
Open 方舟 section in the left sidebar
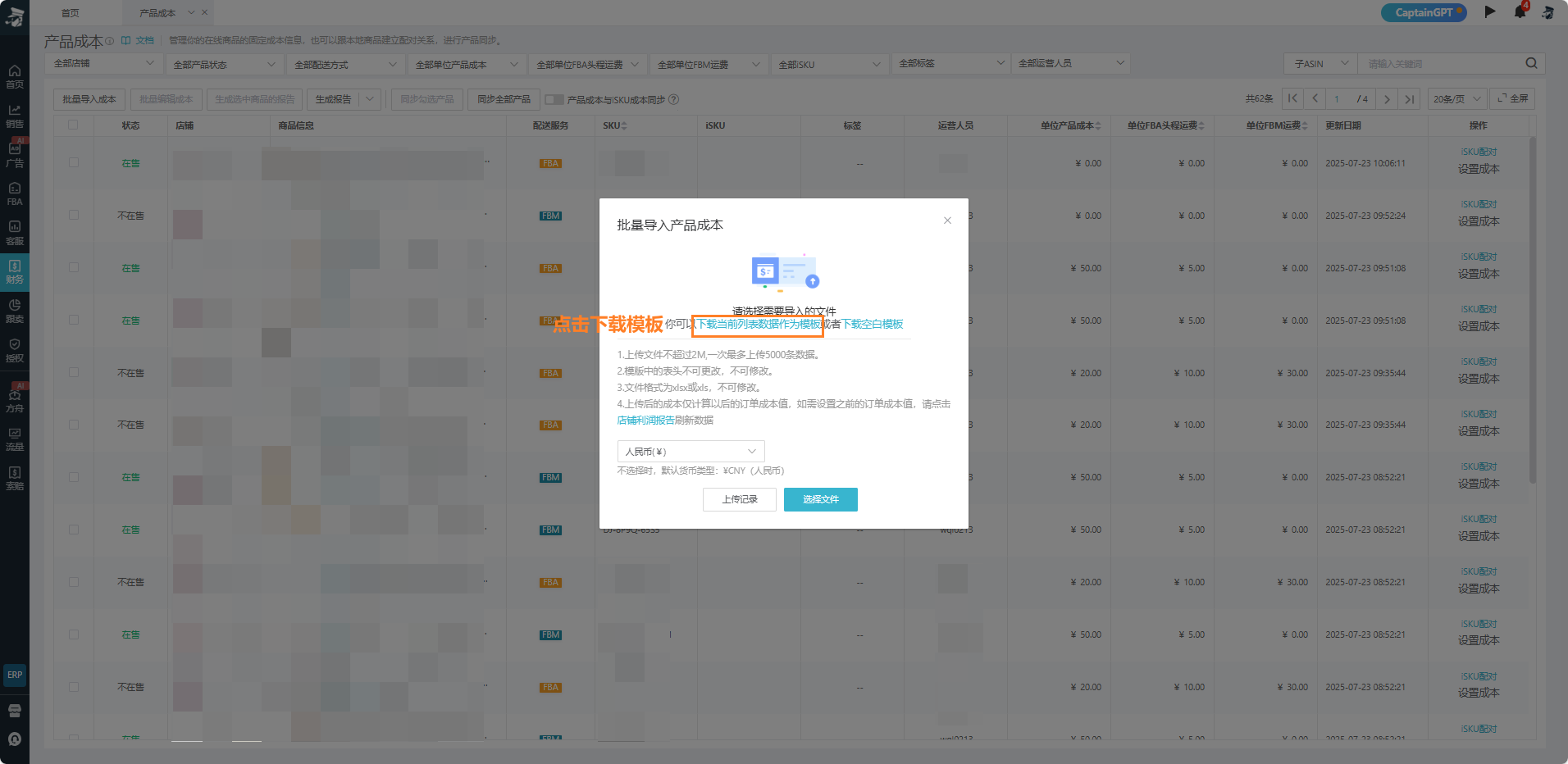(x=15, y=400)
